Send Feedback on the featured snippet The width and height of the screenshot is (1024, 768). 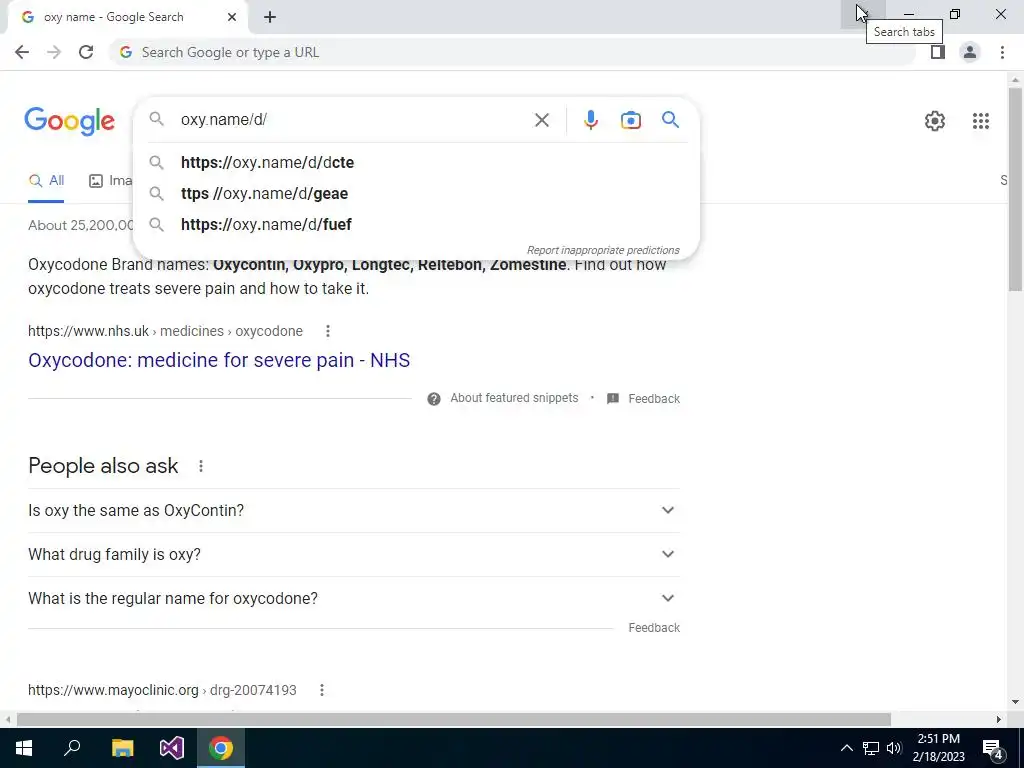[x=643, y=398]
